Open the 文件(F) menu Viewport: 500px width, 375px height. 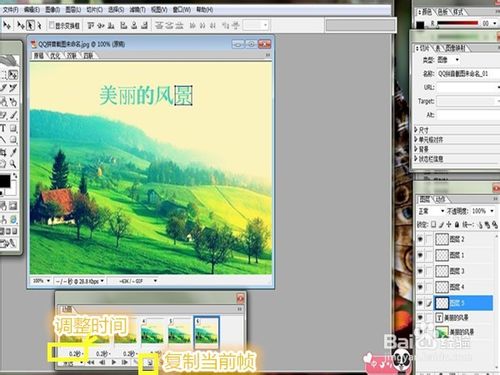pos(10,10)
